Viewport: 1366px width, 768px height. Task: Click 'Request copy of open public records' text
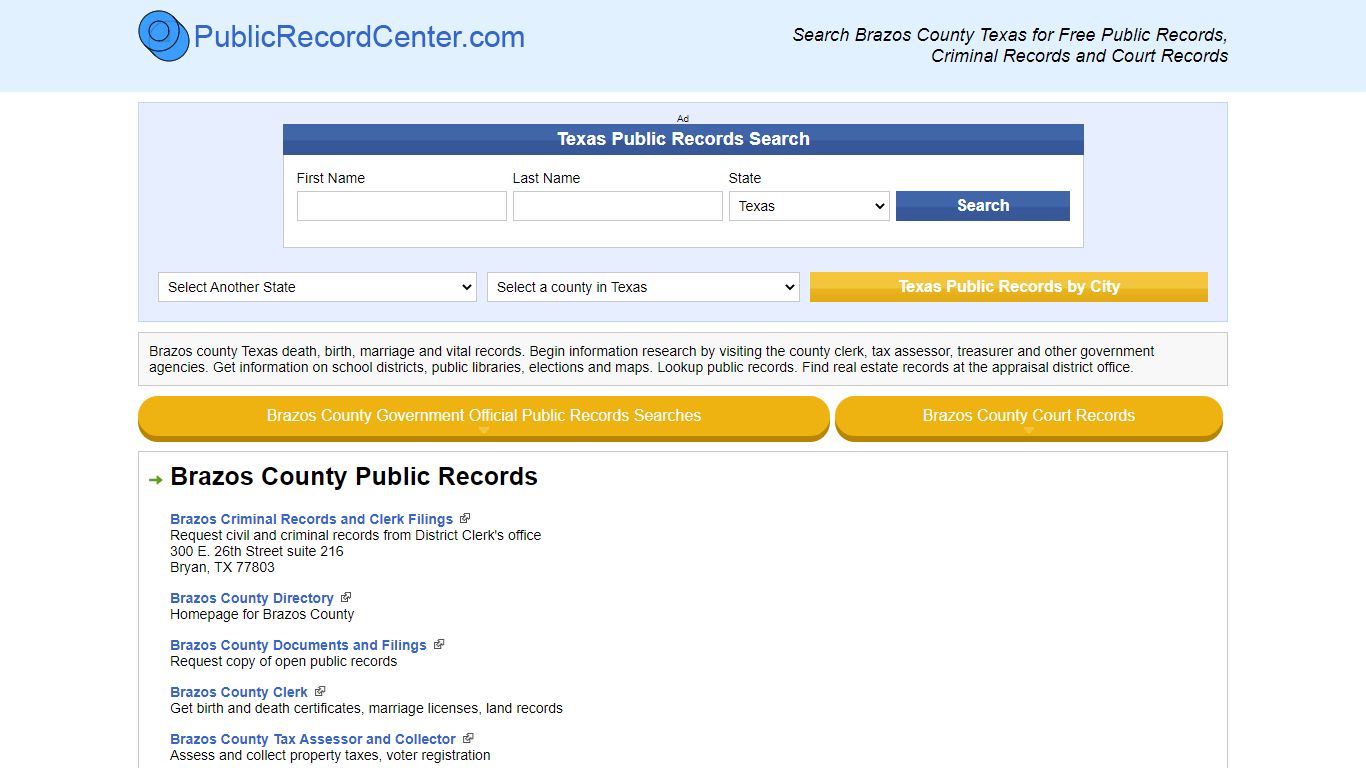(284, 661)
